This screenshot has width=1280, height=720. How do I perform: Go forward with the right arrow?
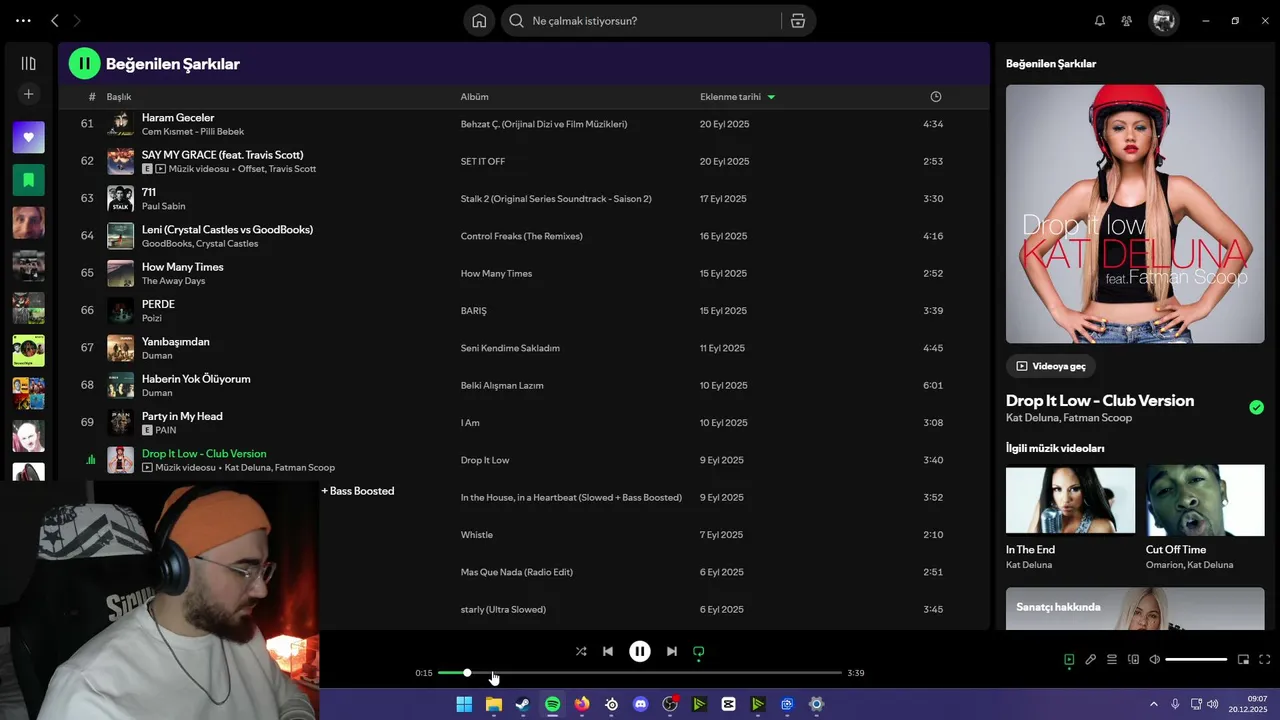pyautogui.click(x=77, y=20)
